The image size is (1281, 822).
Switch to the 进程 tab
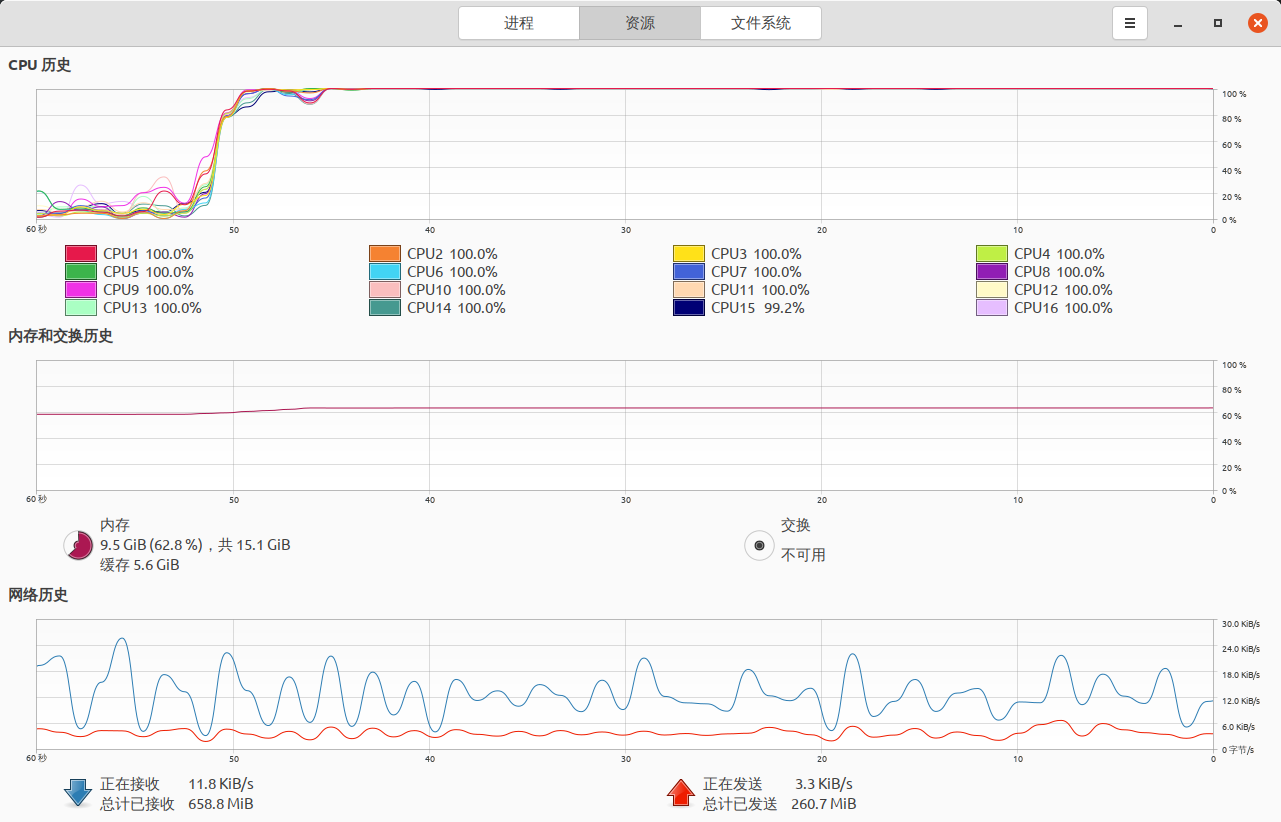click(519, 23)
